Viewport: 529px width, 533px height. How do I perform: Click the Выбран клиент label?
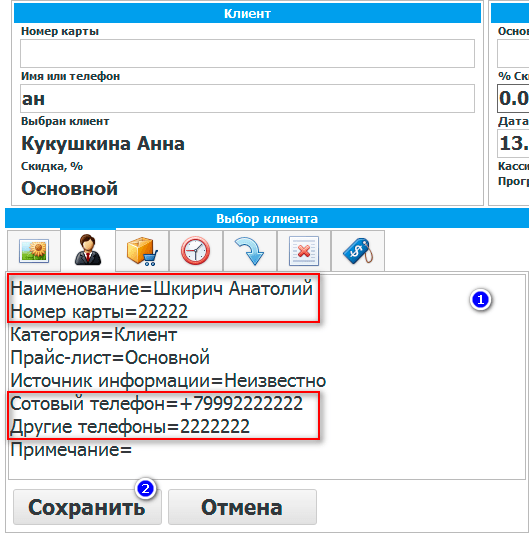pyautogui.click(x=65, y=121)
